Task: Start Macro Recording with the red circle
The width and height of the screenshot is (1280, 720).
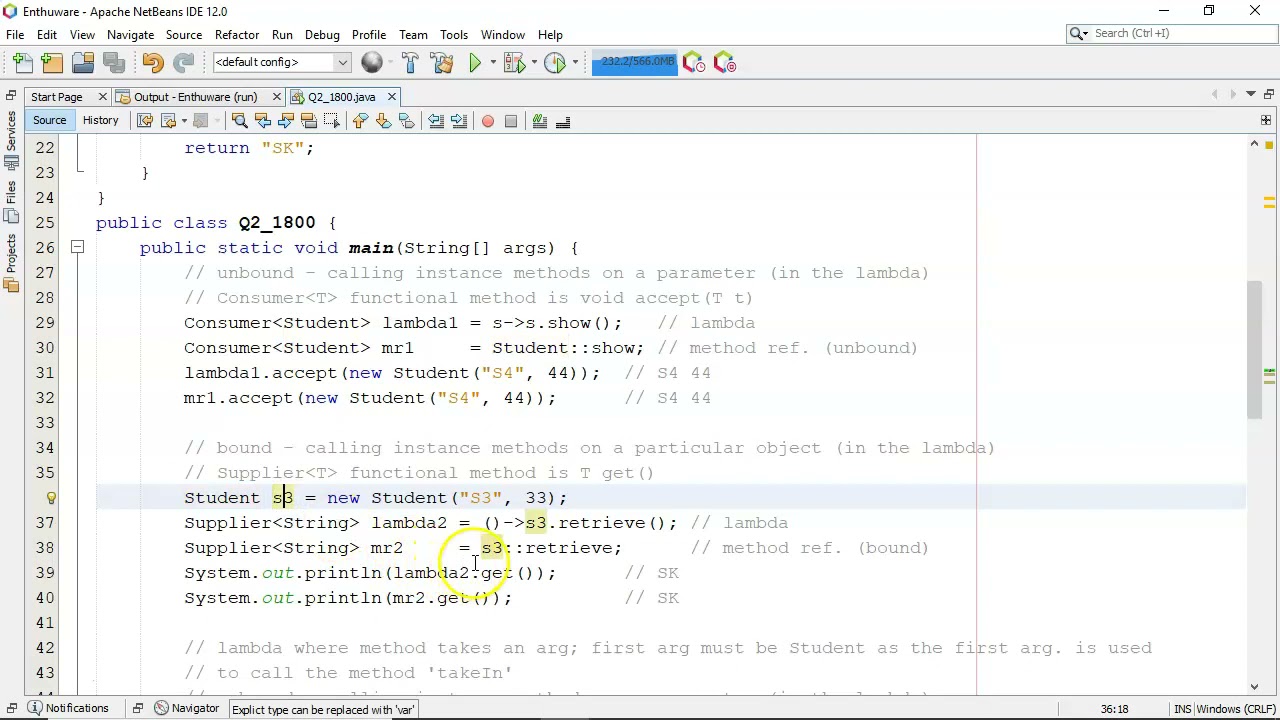Action: 488,121
